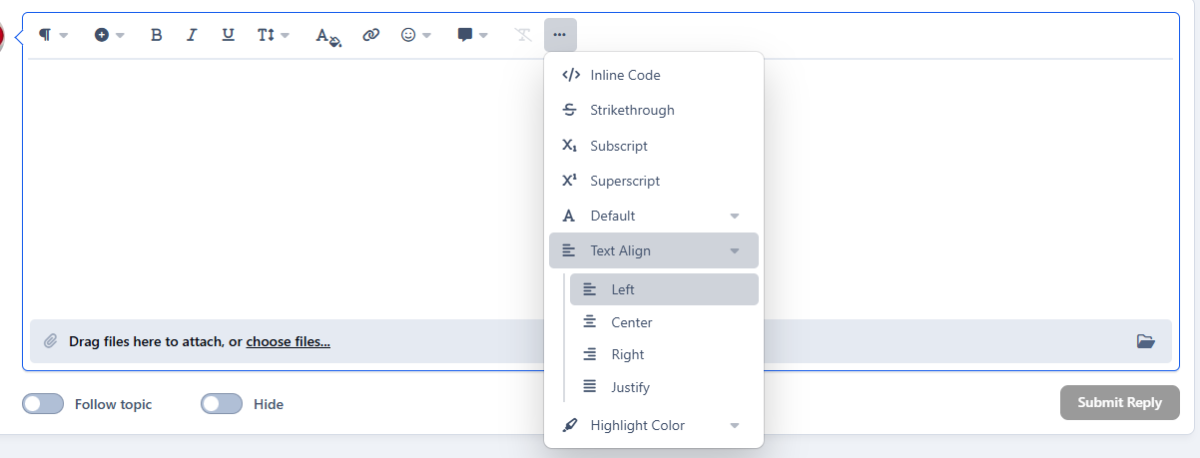Open the paragraph format button

coord(52,35)
